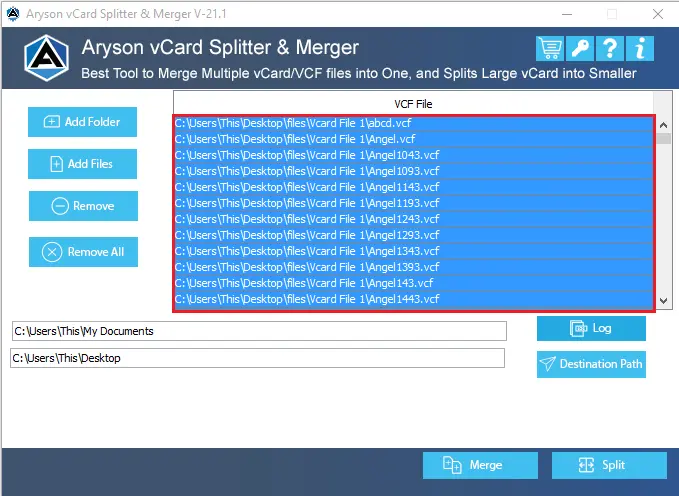Select the Angel1293.vcf row
Screen dimensions: 679x496
(x=414, y=235)
